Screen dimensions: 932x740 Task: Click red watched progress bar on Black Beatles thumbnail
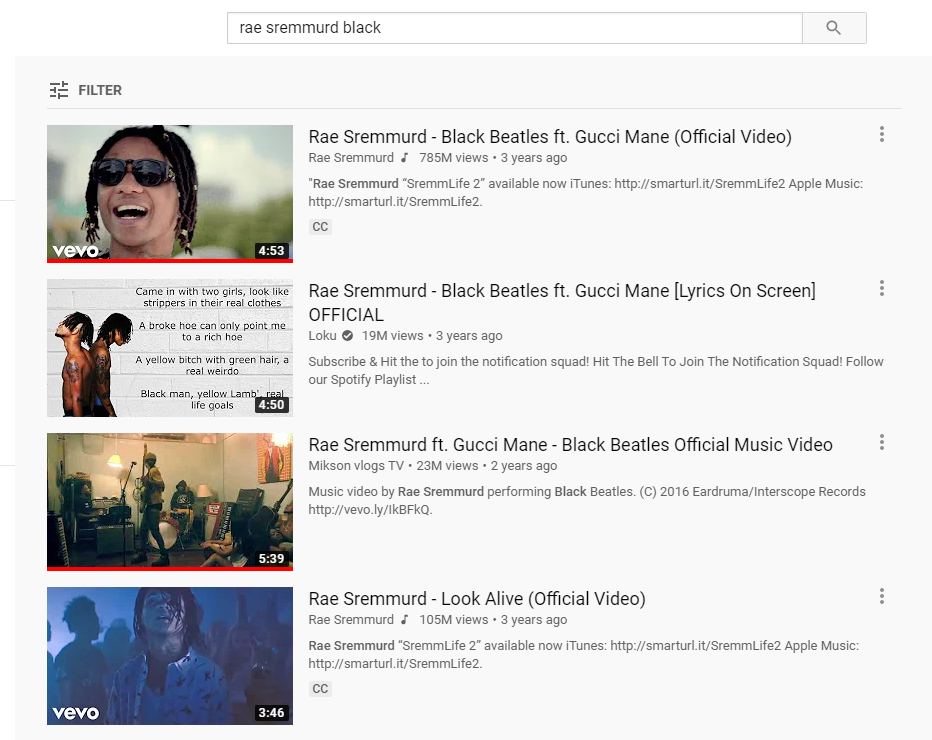[170, 260]
